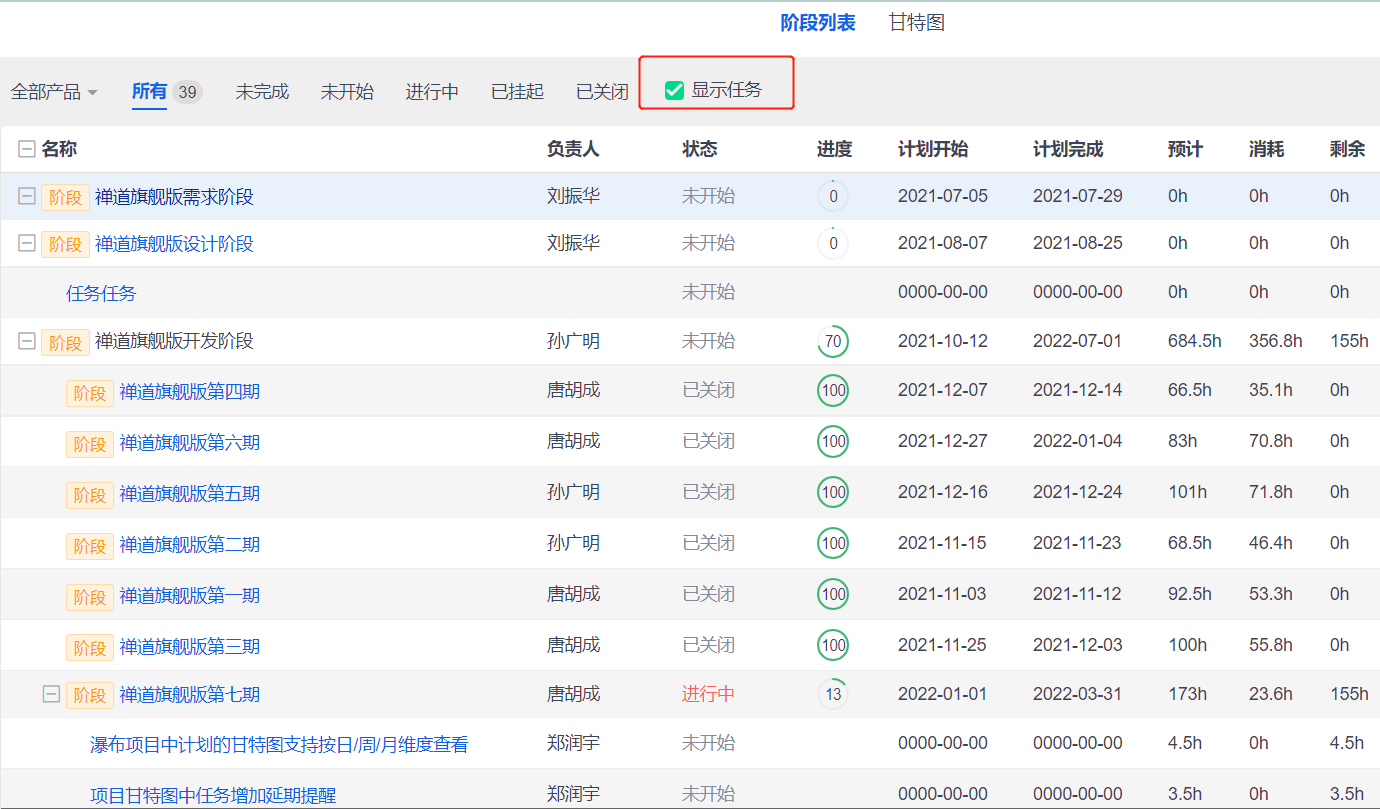Click the 阶段 tag icon on 禅道旗舰版第一期
Image resolution: width=1380 pixels, height=809 pixels.
(90, 597)
